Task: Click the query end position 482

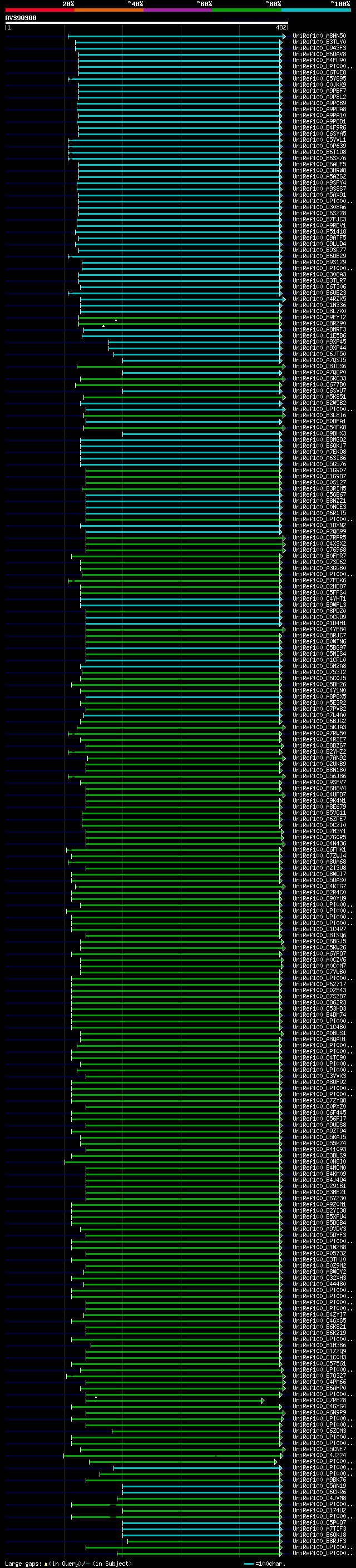Action: click(x=281, y=27)
